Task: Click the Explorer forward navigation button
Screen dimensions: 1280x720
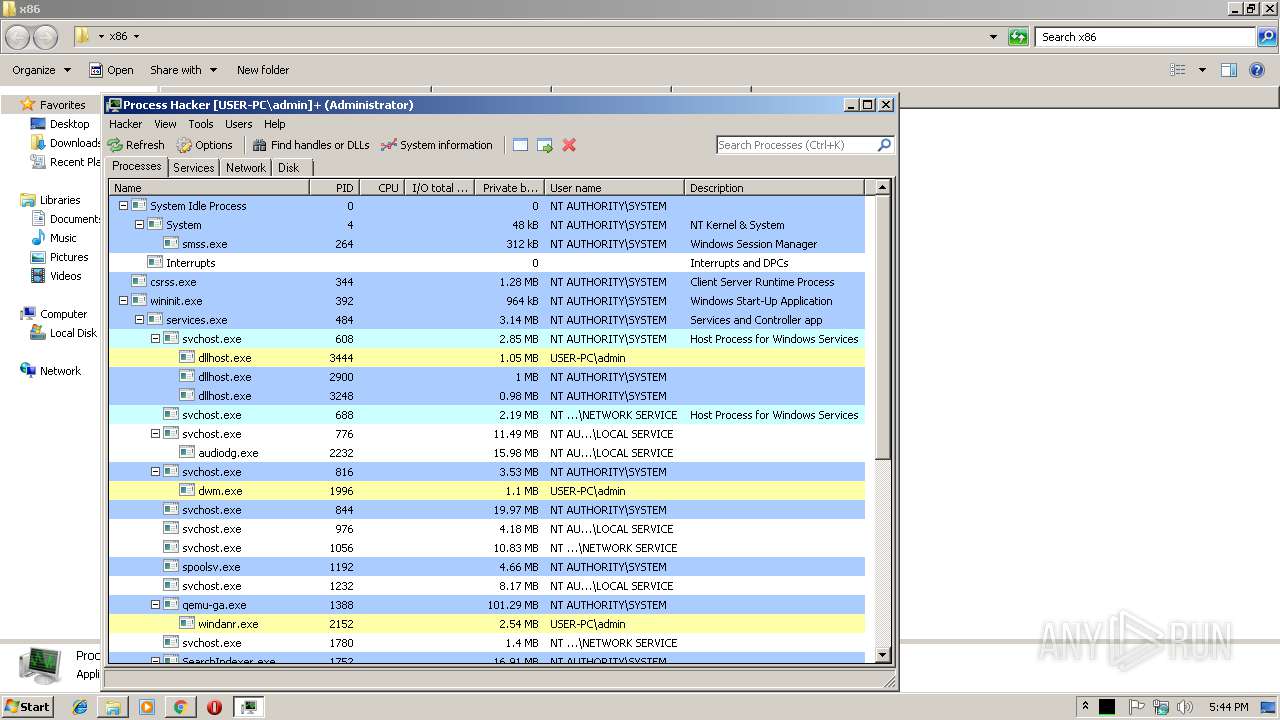Action: click(46, 37)
